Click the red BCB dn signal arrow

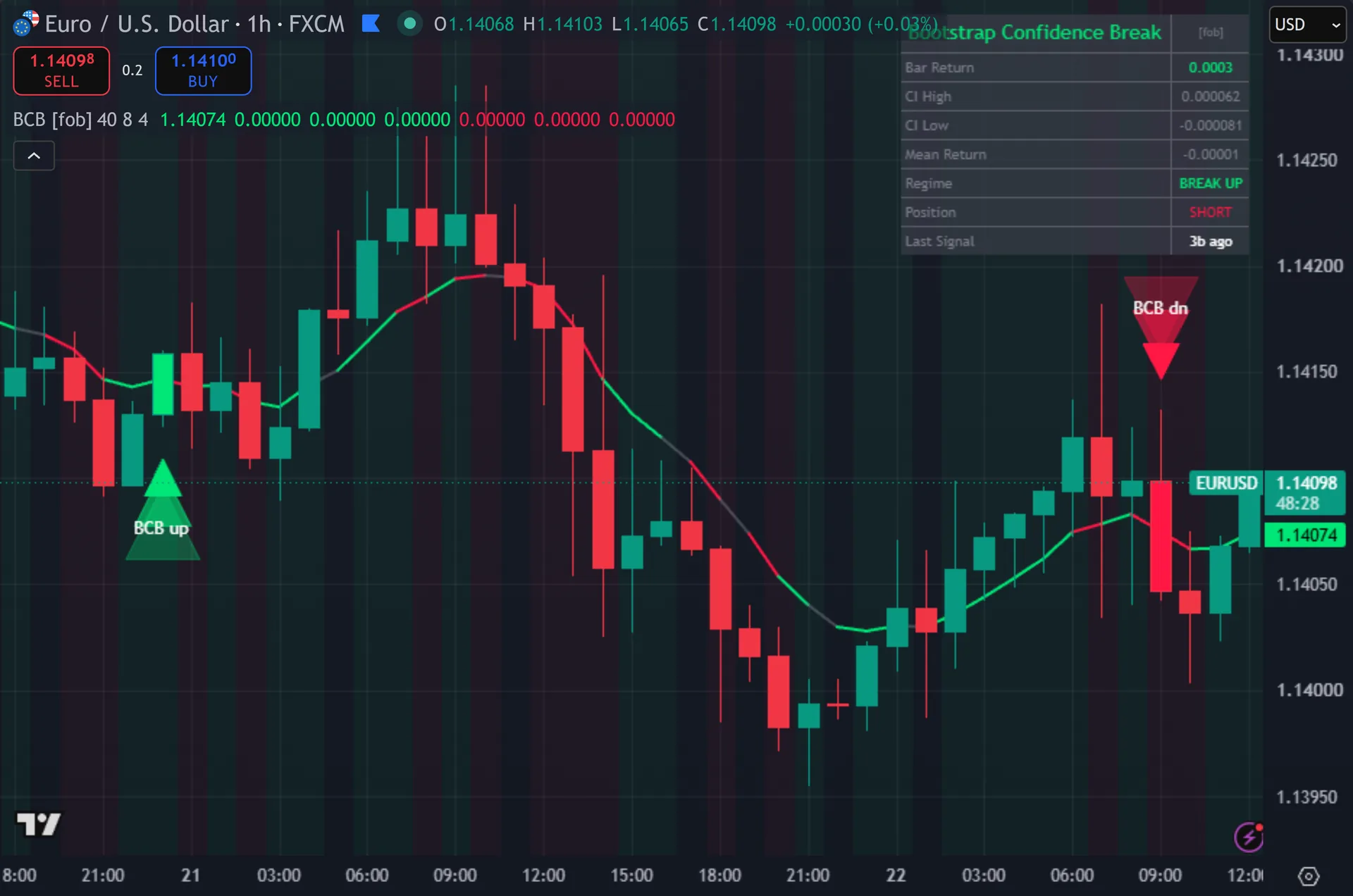click(x=1161, y=328)
